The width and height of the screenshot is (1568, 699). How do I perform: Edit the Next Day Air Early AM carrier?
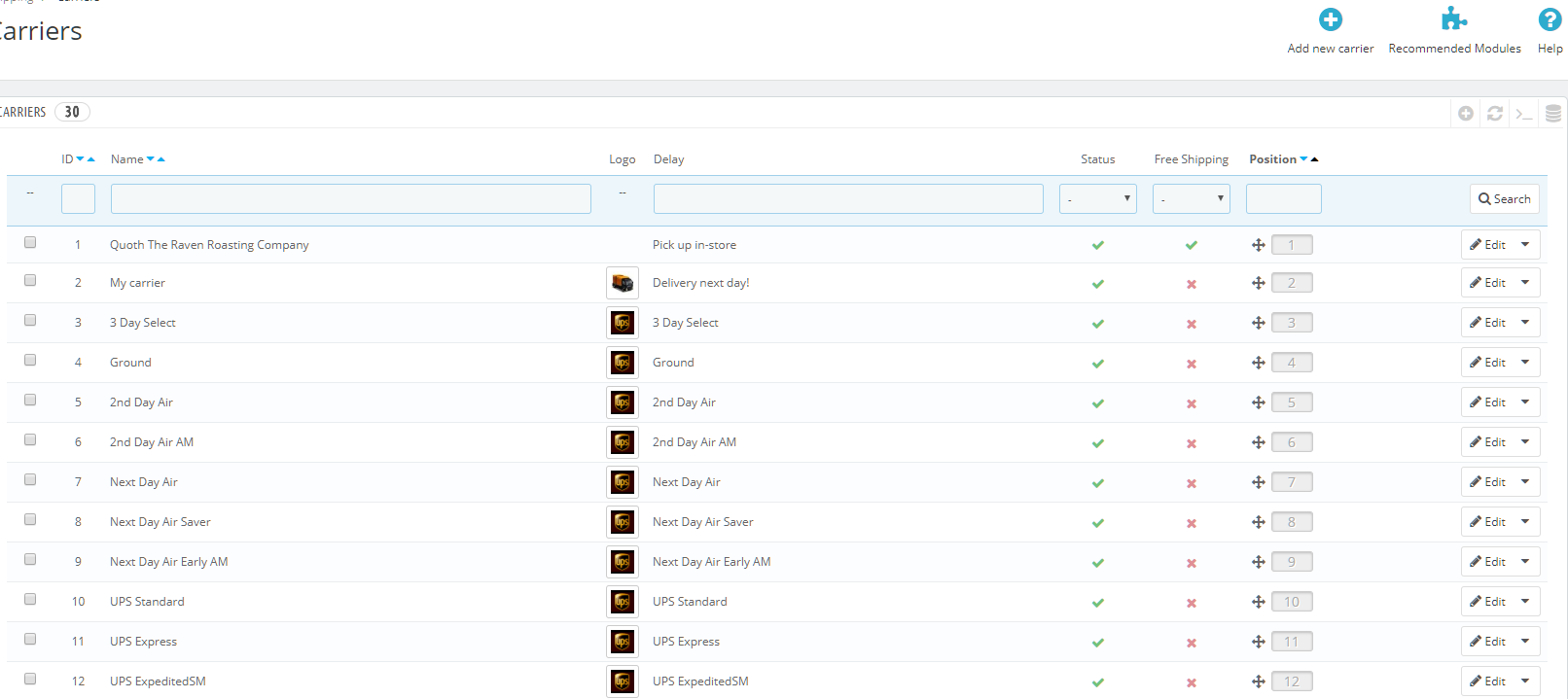[1487, 562]
